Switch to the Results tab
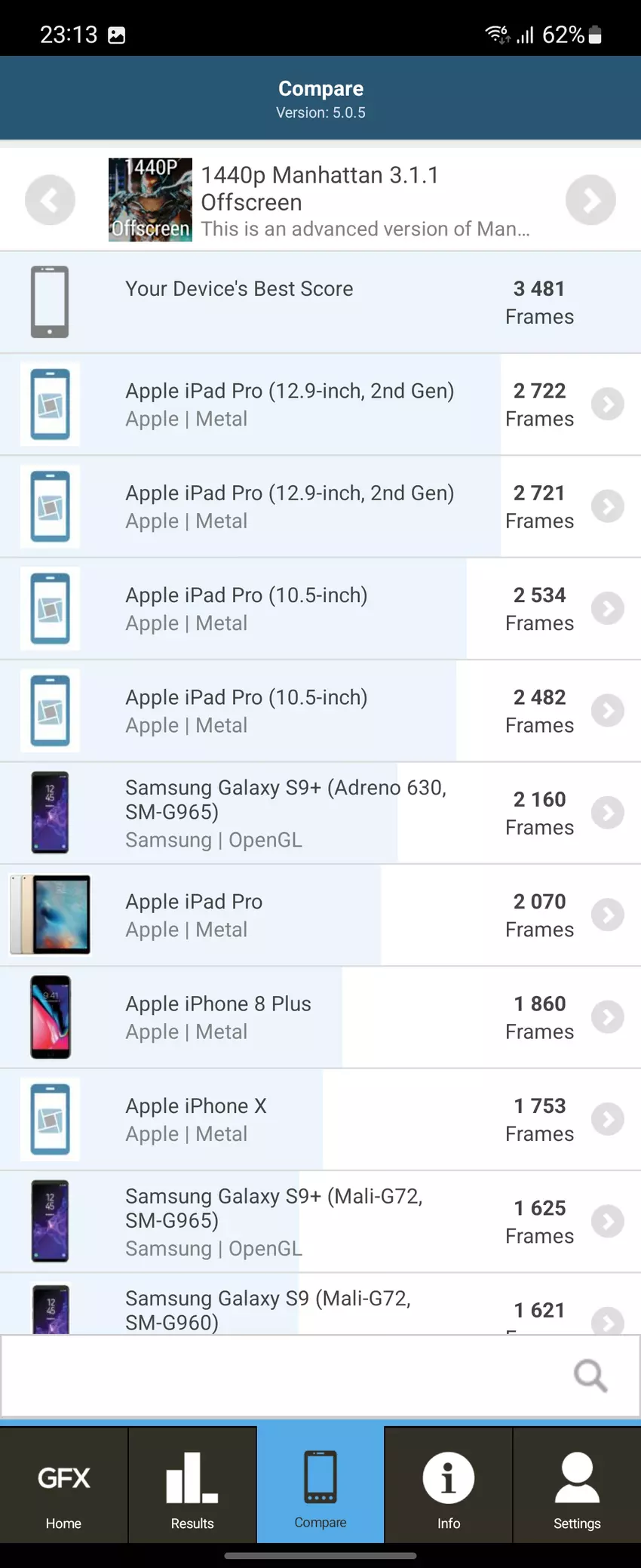 tap(192, 1485)
